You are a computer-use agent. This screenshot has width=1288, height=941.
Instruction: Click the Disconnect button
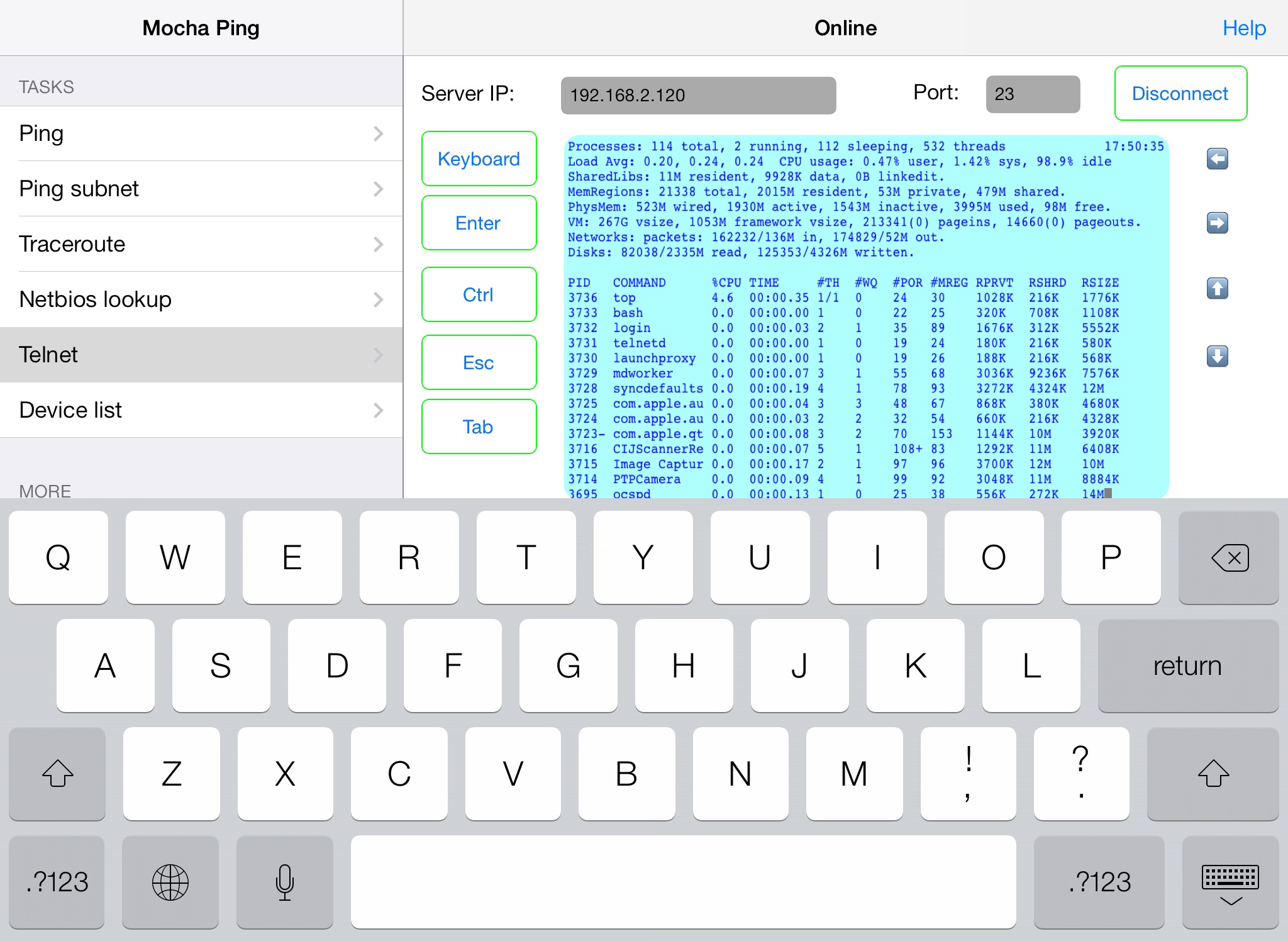pos(1180,93)
